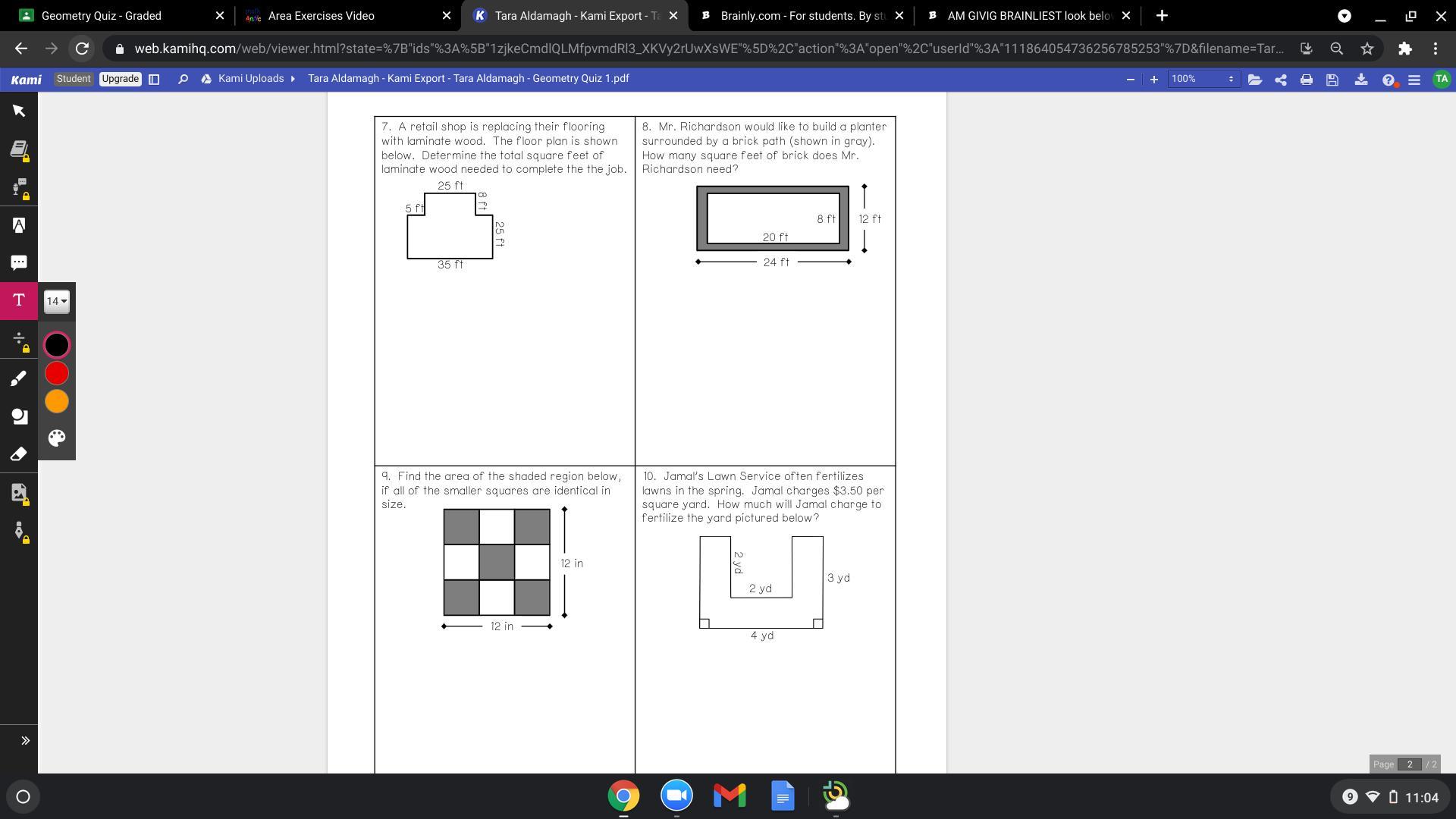Pick the red color swatch
Screen dimensions: 1456x819
click(57, 373)
